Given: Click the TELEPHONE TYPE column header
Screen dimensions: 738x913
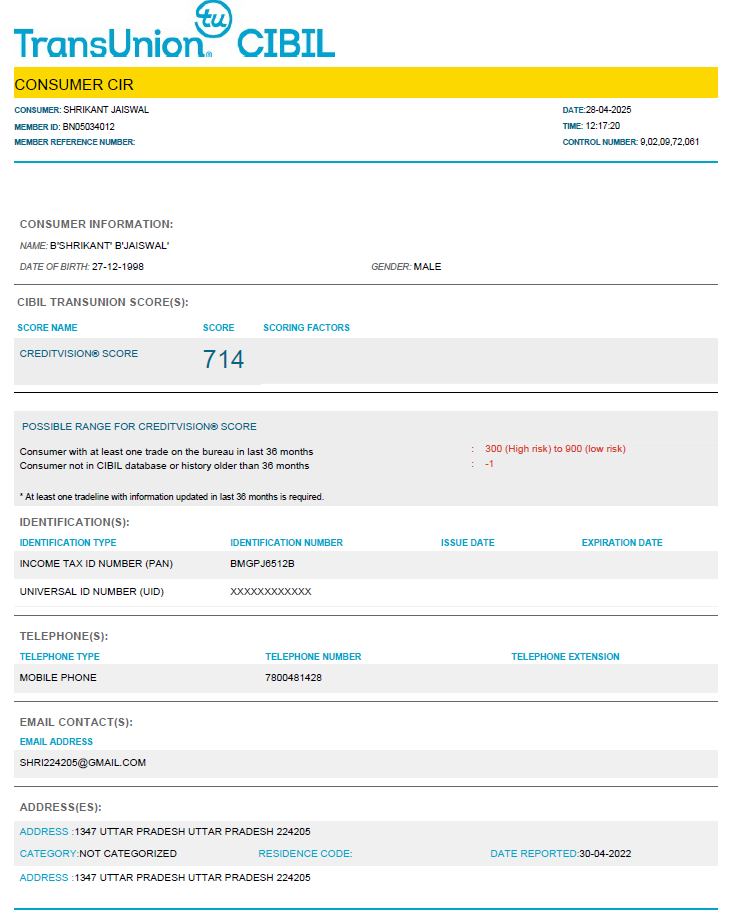Looking at the screenshot, I should point(59,657).
